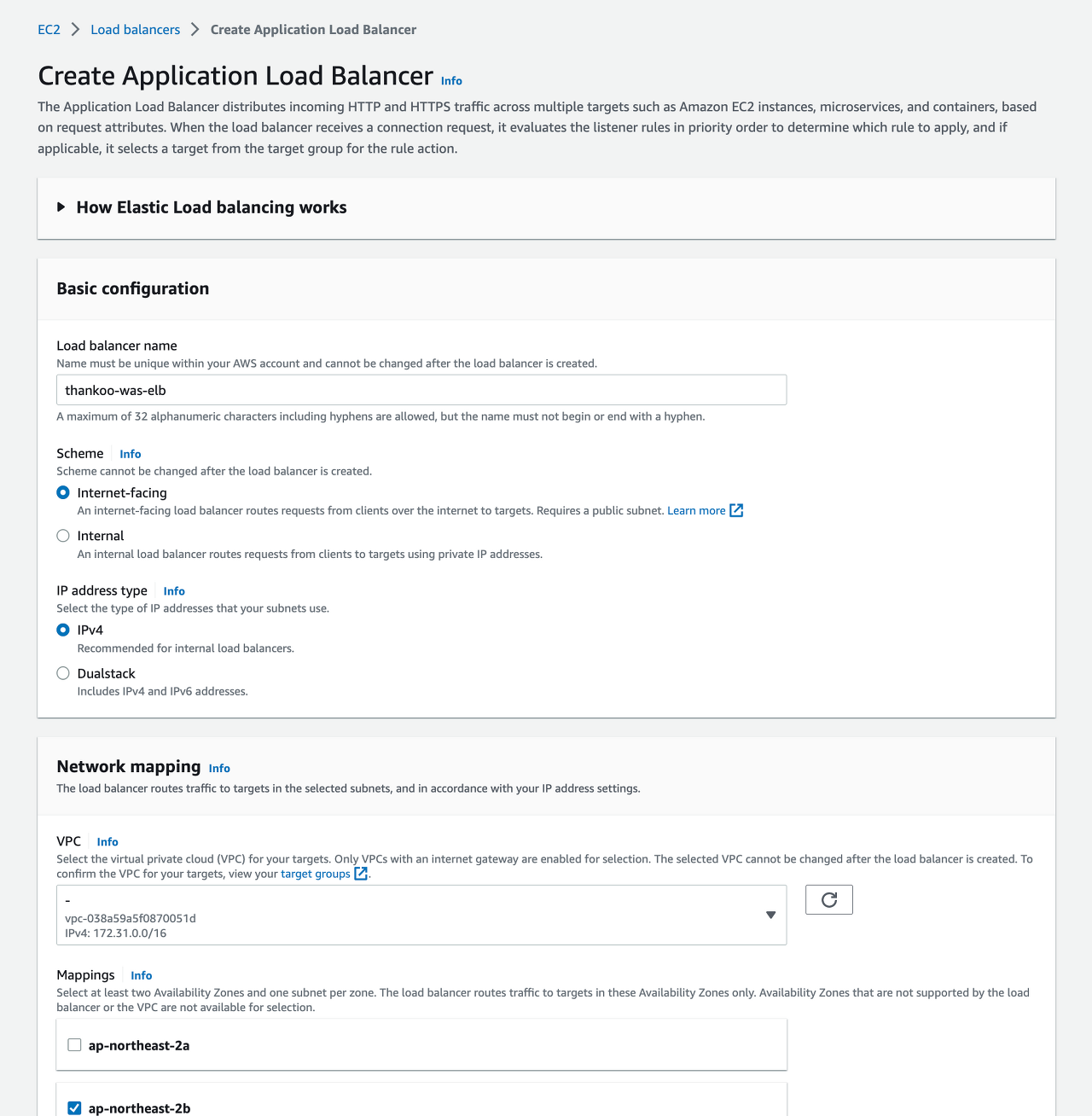Select the Internet-facing scheme option
This screenshot has height=1116, width=1092.
pos(63,492)
